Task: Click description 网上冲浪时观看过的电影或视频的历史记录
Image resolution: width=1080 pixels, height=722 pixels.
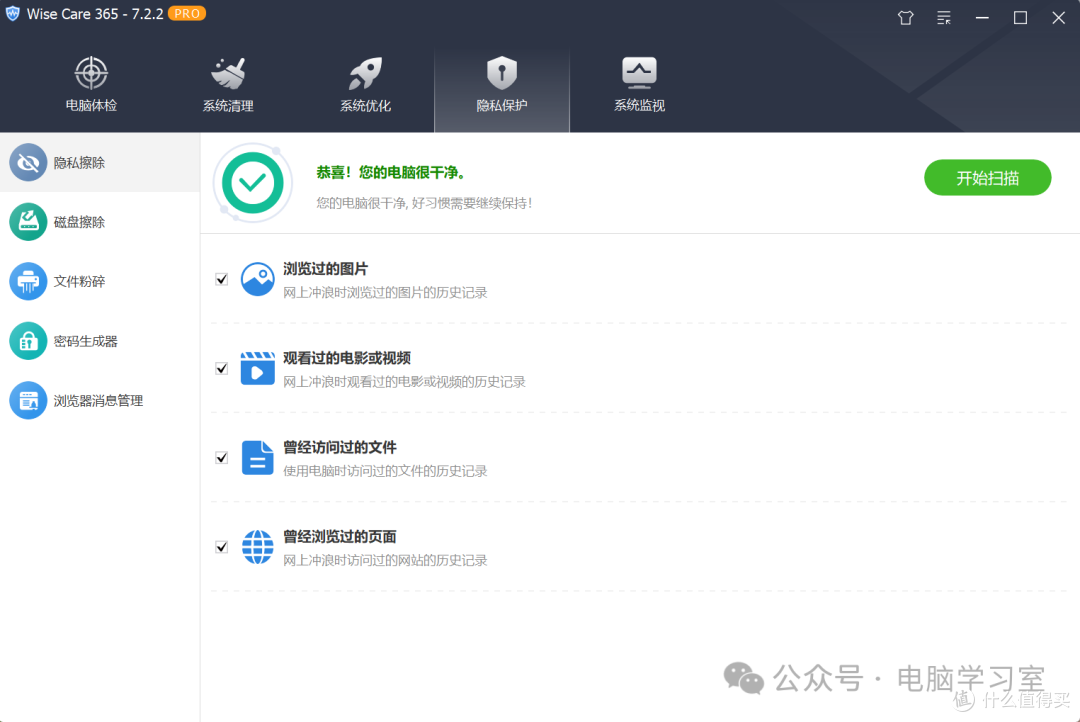Action: click(404, 382)
